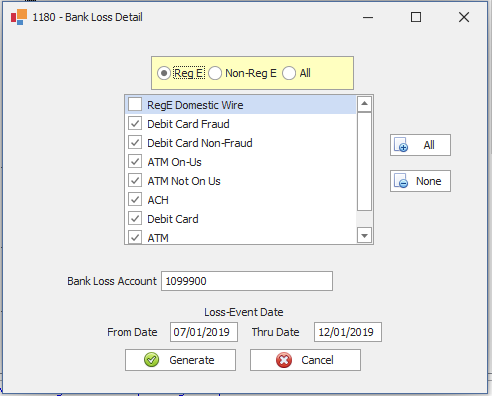Image resolution: width=492 pixels, height=396 pixels.
Task: Uncheck Debit Card Fraud checkbox
Action: click(135, 124)
